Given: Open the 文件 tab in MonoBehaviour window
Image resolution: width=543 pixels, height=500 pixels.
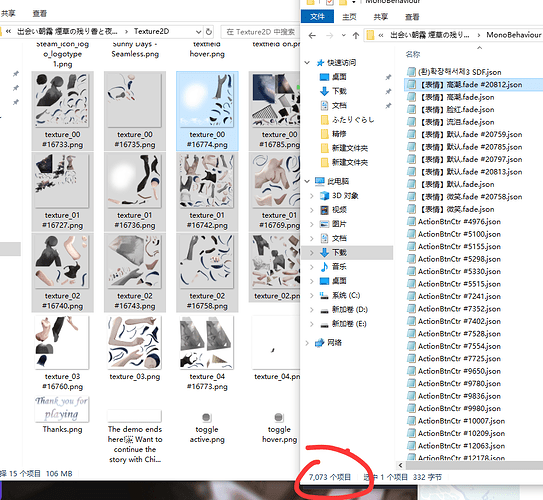Looking at the screenshot, I should point(317,16).
